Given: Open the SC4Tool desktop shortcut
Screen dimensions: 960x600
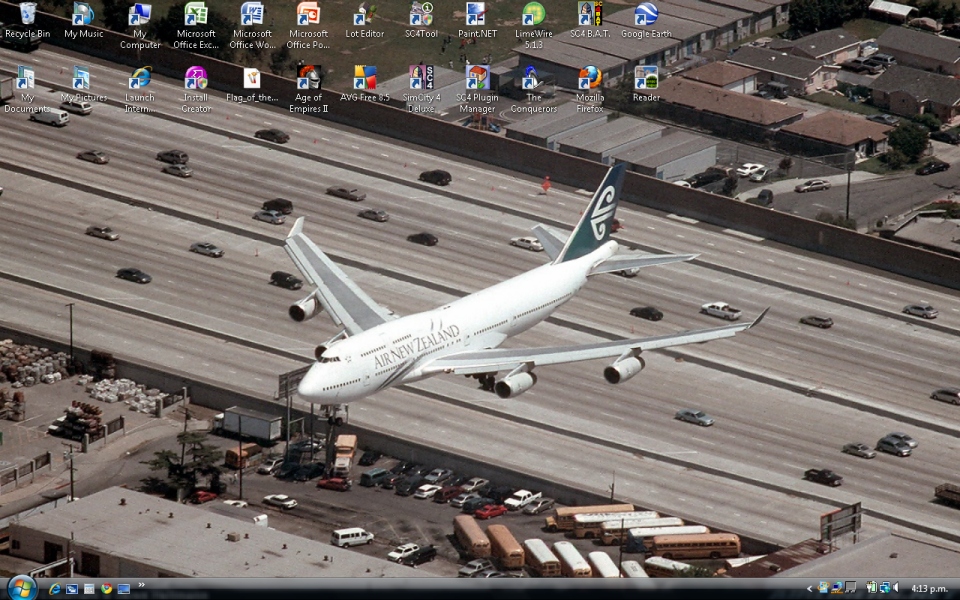Looking at the screenshot, I should [x=421, y=20].
